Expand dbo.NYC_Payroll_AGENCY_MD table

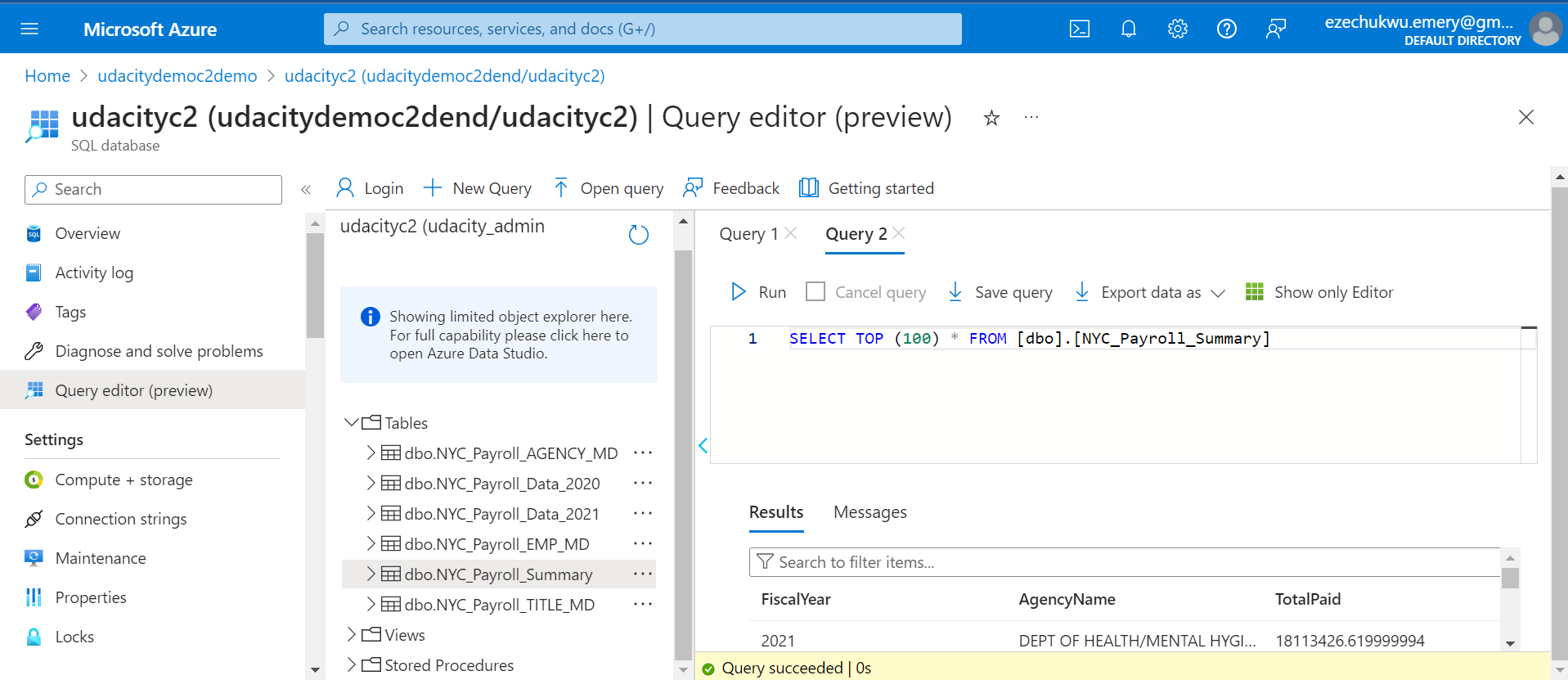pos(371,453)
